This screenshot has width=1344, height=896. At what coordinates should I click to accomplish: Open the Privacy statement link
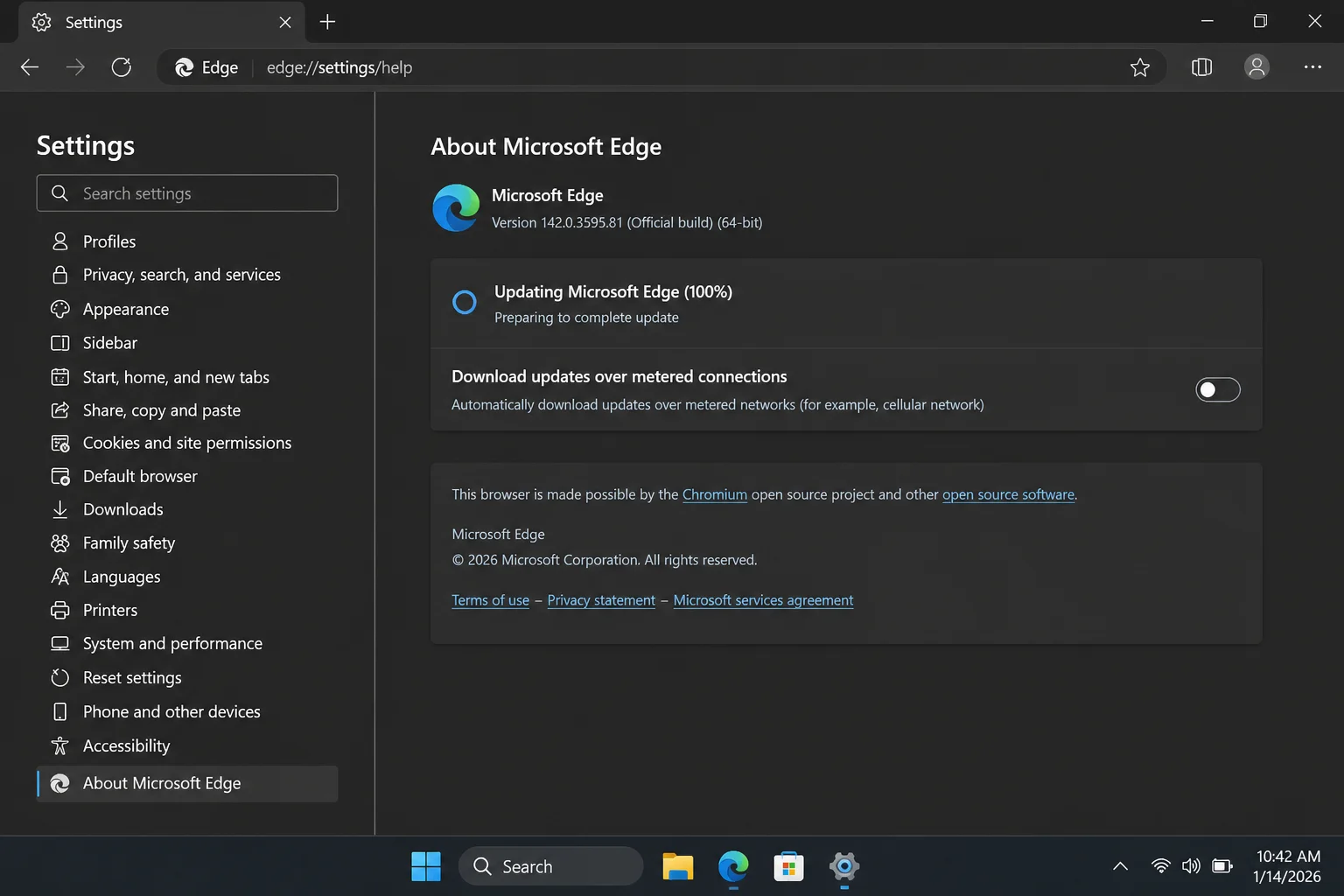[601, 600]
